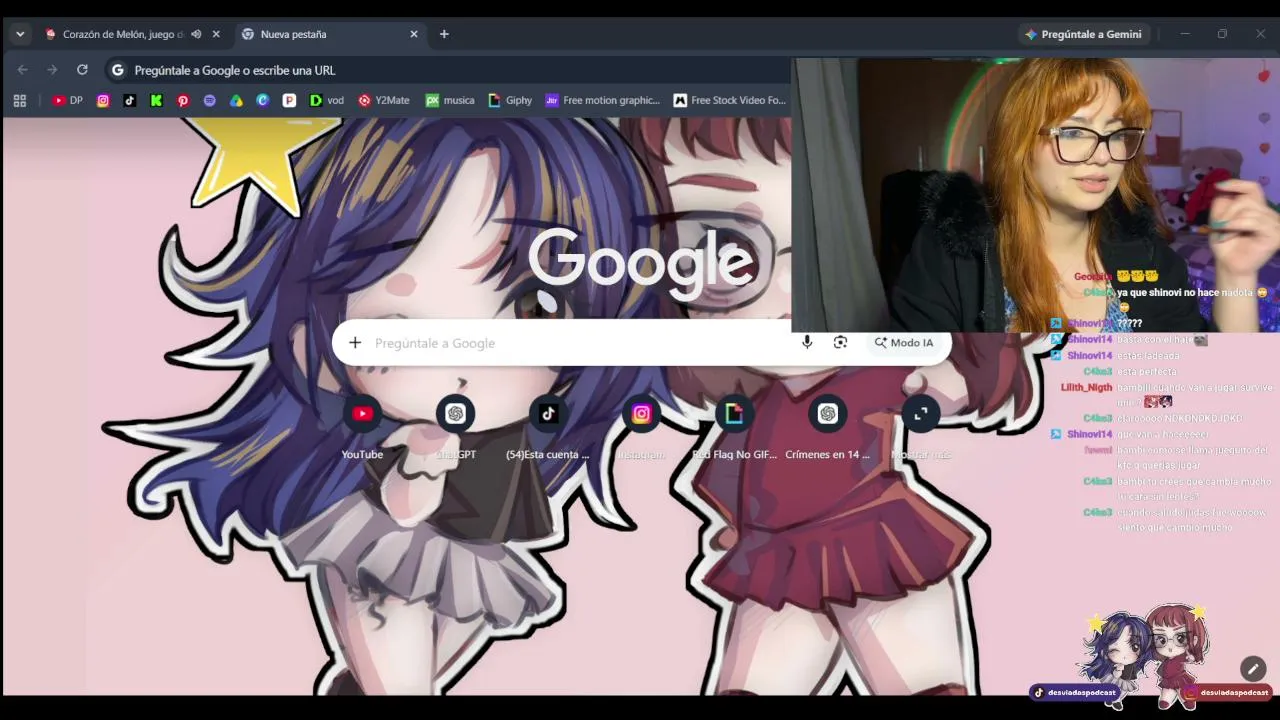1280x720 pixels.
Task: Open the musica bookmark
Action: (x=450, y=100)
